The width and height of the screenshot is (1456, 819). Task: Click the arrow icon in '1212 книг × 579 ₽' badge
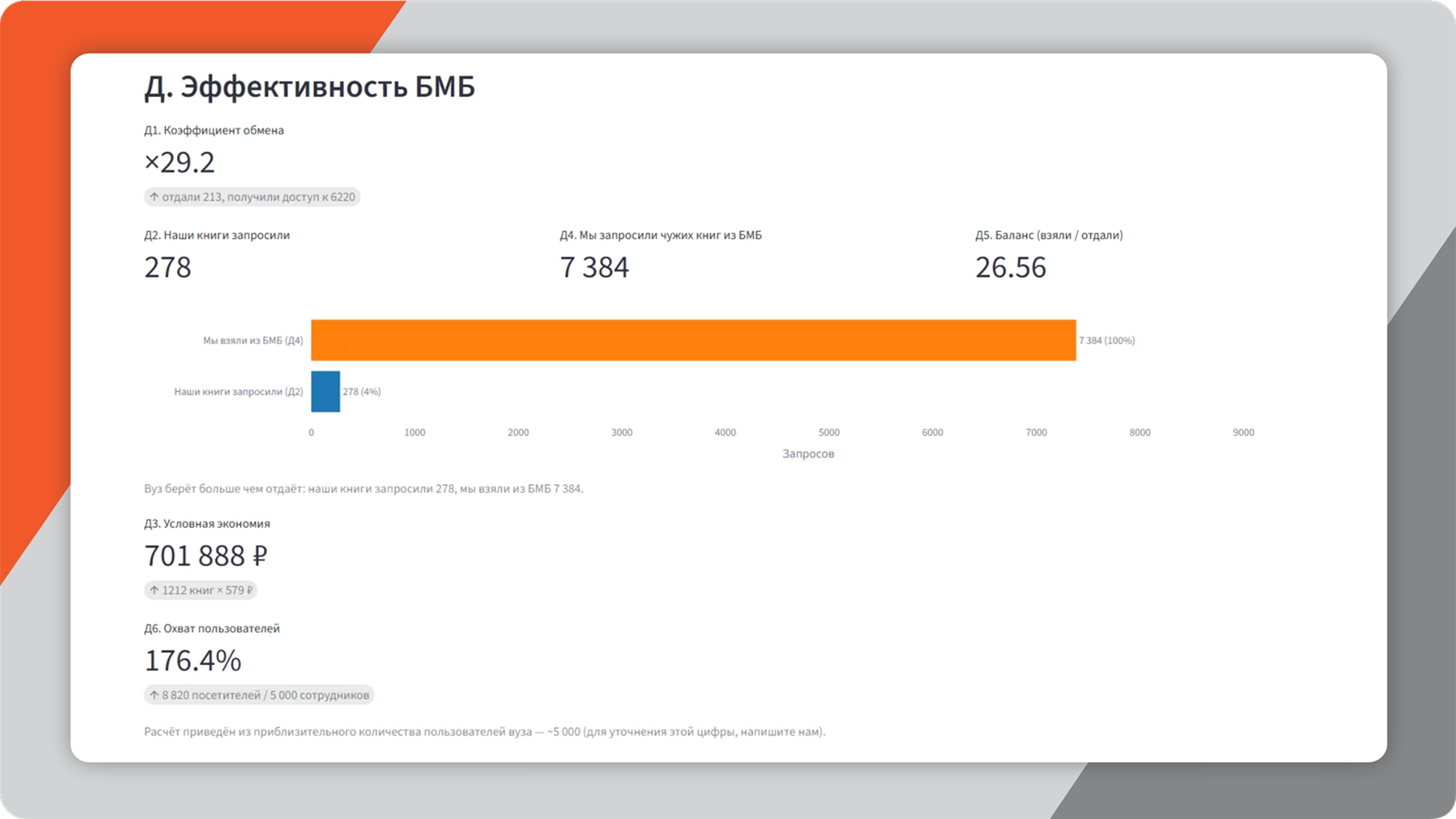pyautogui.click(x=154, y=590)
